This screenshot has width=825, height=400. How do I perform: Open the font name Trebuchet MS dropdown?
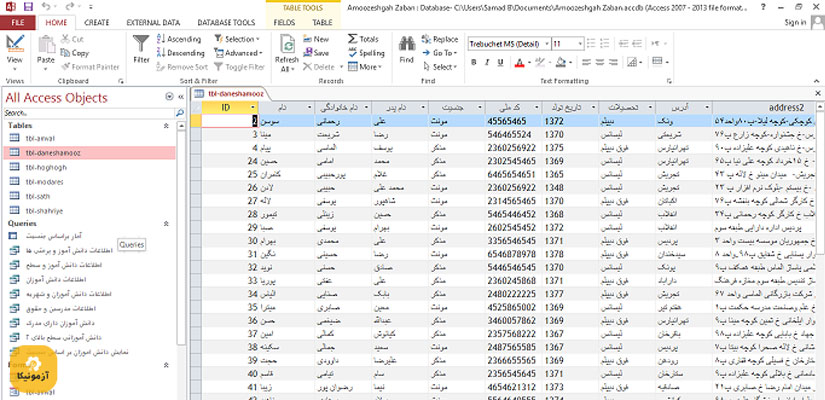point(547,44)
